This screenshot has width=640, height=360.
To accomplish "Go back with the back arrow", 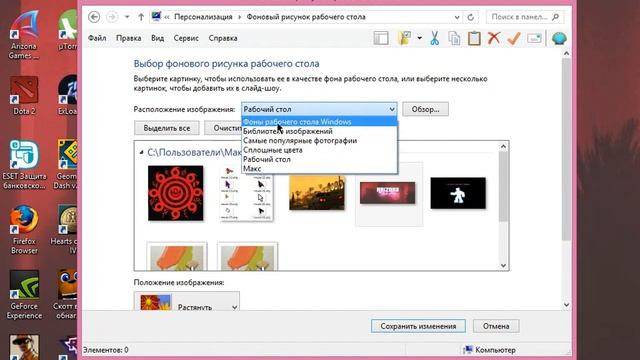I will 94,17.
